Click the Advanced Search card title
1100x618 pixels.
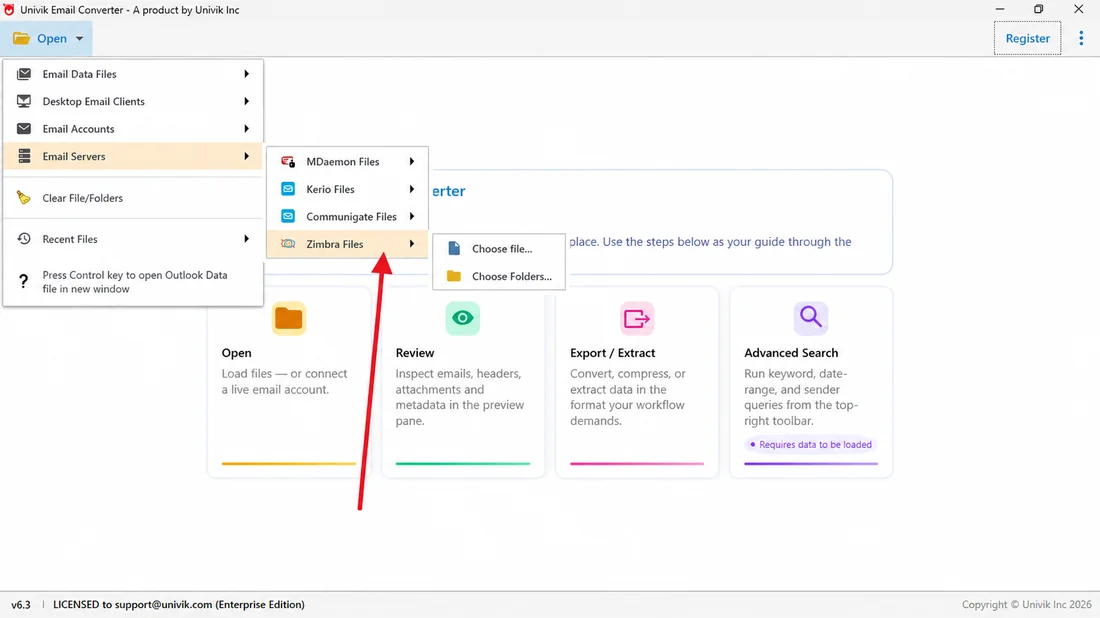pos(791,353)
